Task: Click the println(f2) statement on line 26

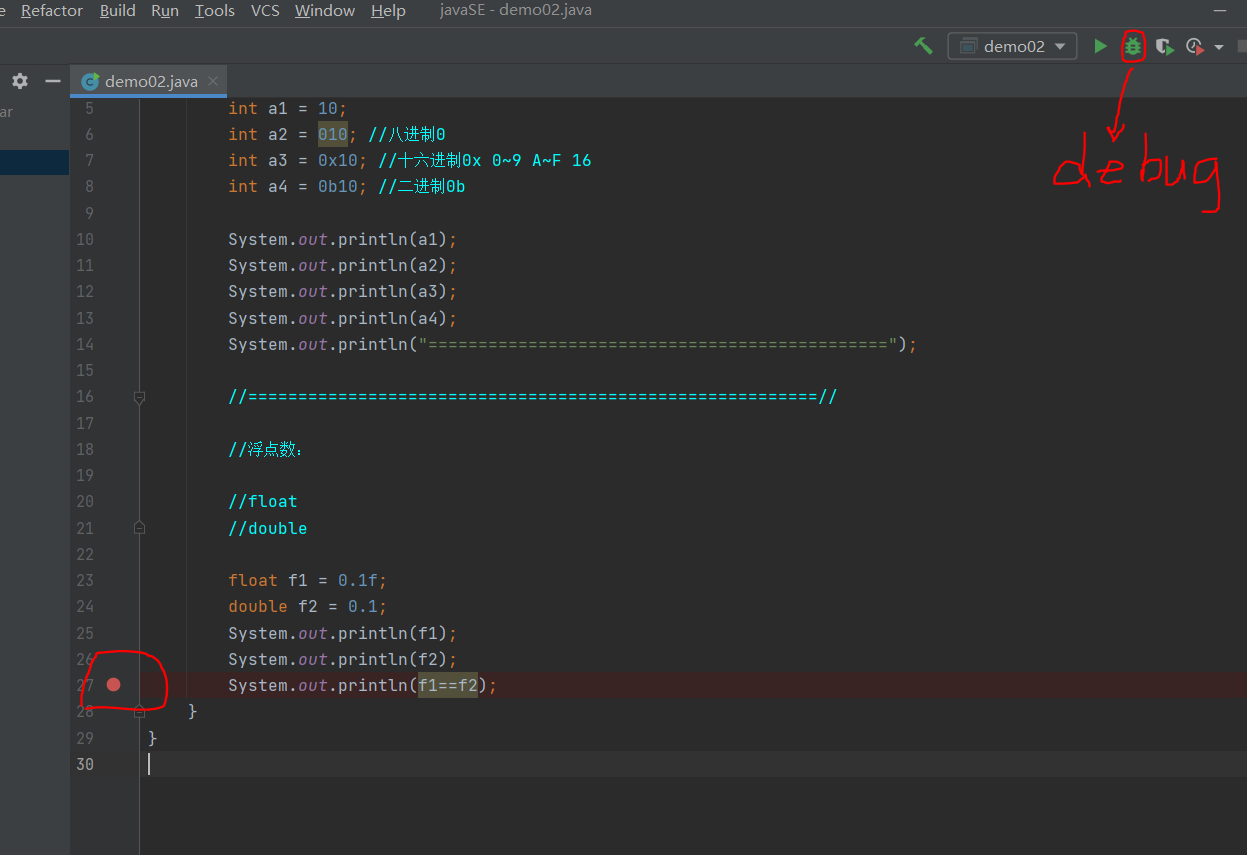Action: pyautogui.click(x=342, y=659)
